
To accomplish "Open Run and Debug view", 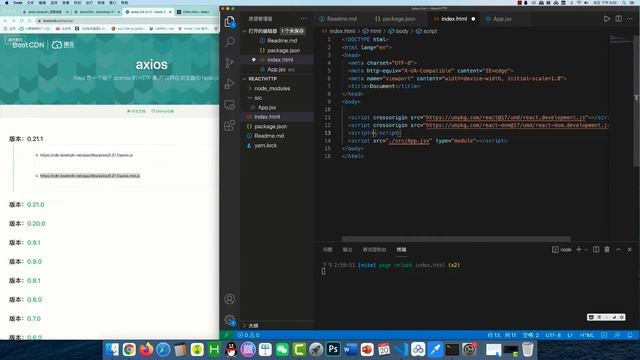I will click(x=230, y=83).
